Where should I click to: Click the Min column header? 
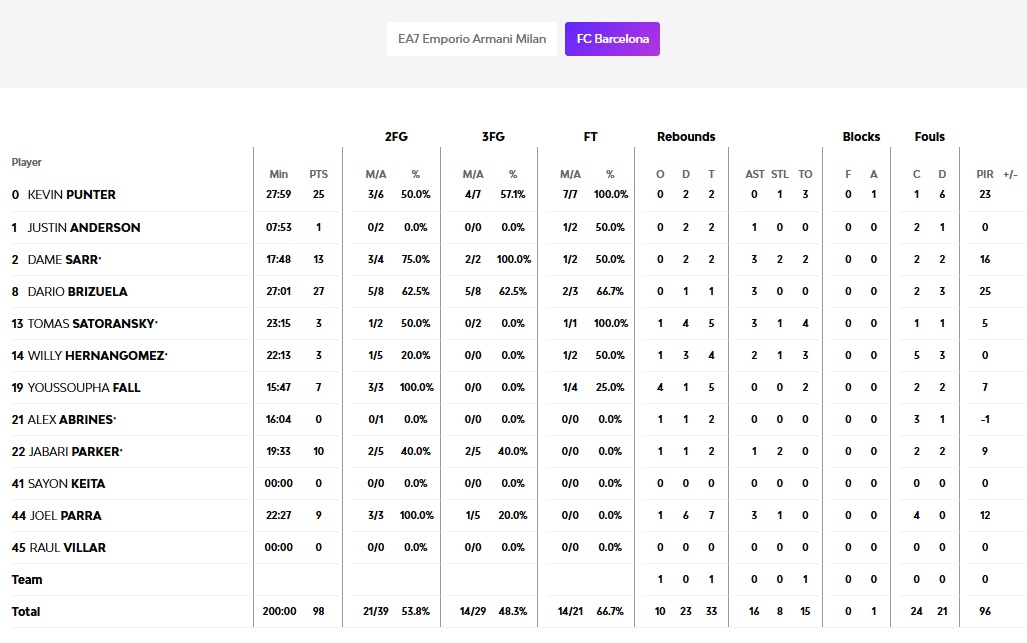[278, 174]
